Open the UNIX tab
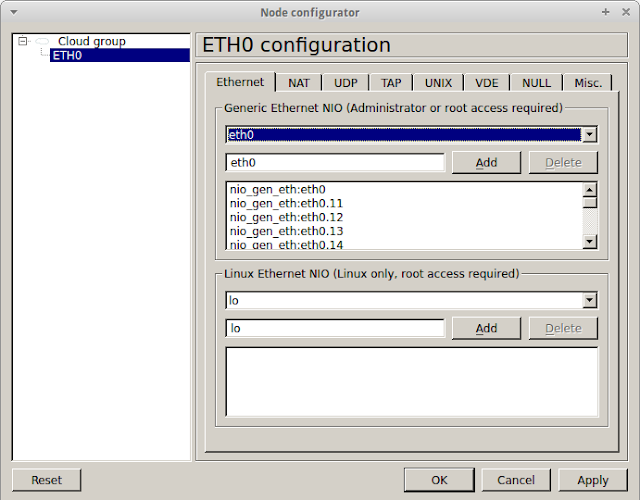The image size is (640, 500). pyautogui.click(x=438, y=83)
